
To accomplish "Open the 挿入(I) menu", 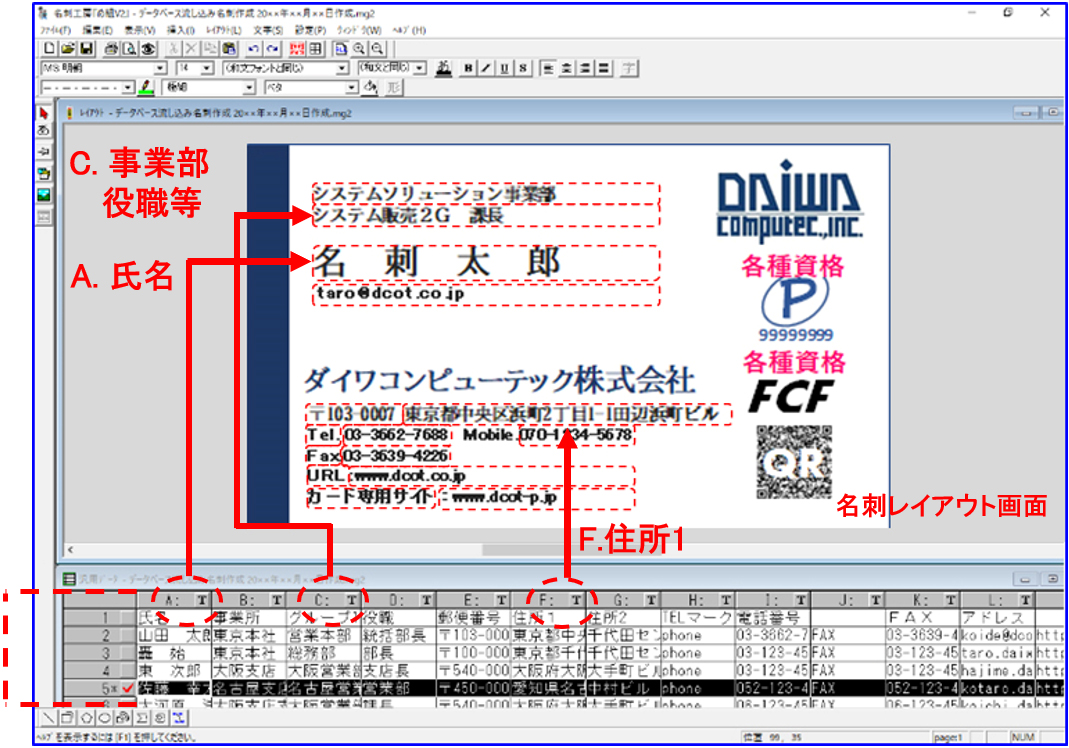I will pyautogui.click(x=181, y=30).
